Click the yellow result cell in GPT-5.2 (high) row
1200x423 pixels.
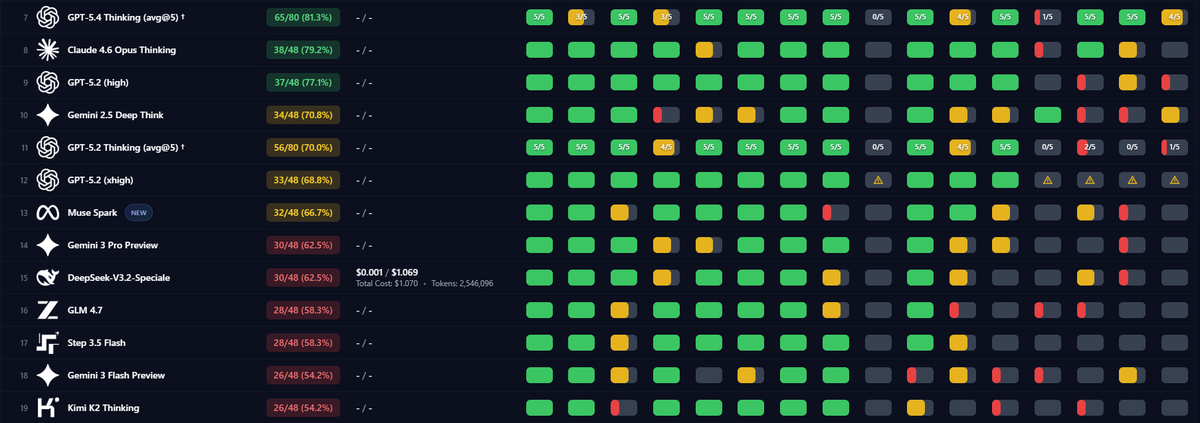[1132, 82]
